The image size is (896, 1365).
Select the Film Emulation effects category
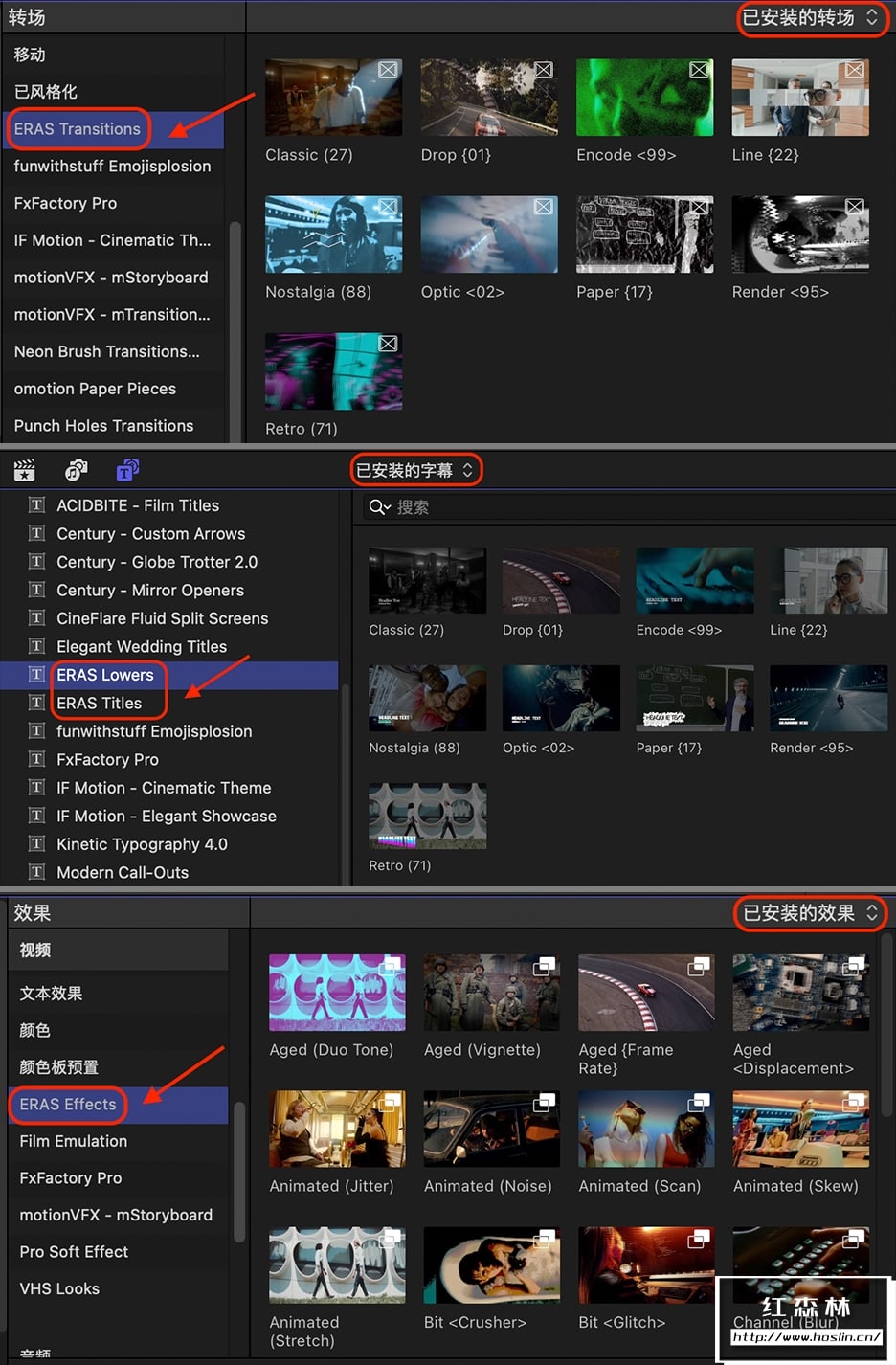119,1141
